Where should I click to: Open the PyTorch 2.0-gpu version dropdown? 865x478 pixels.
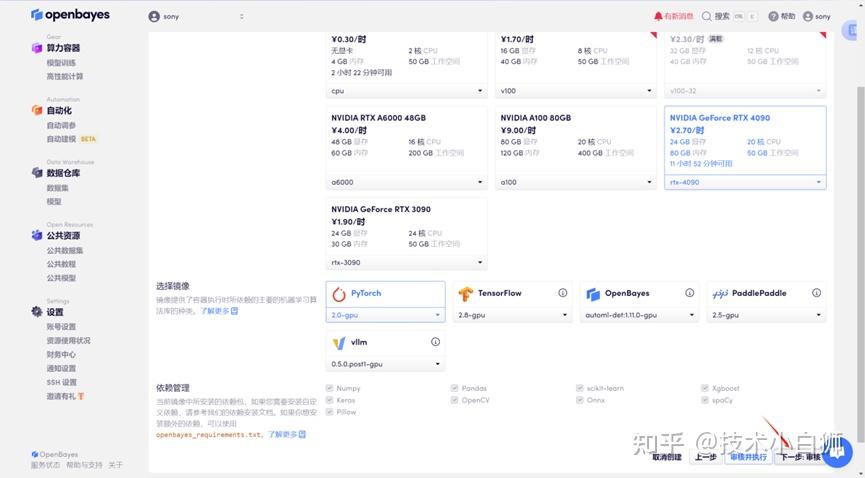click(x=386, y=315)
